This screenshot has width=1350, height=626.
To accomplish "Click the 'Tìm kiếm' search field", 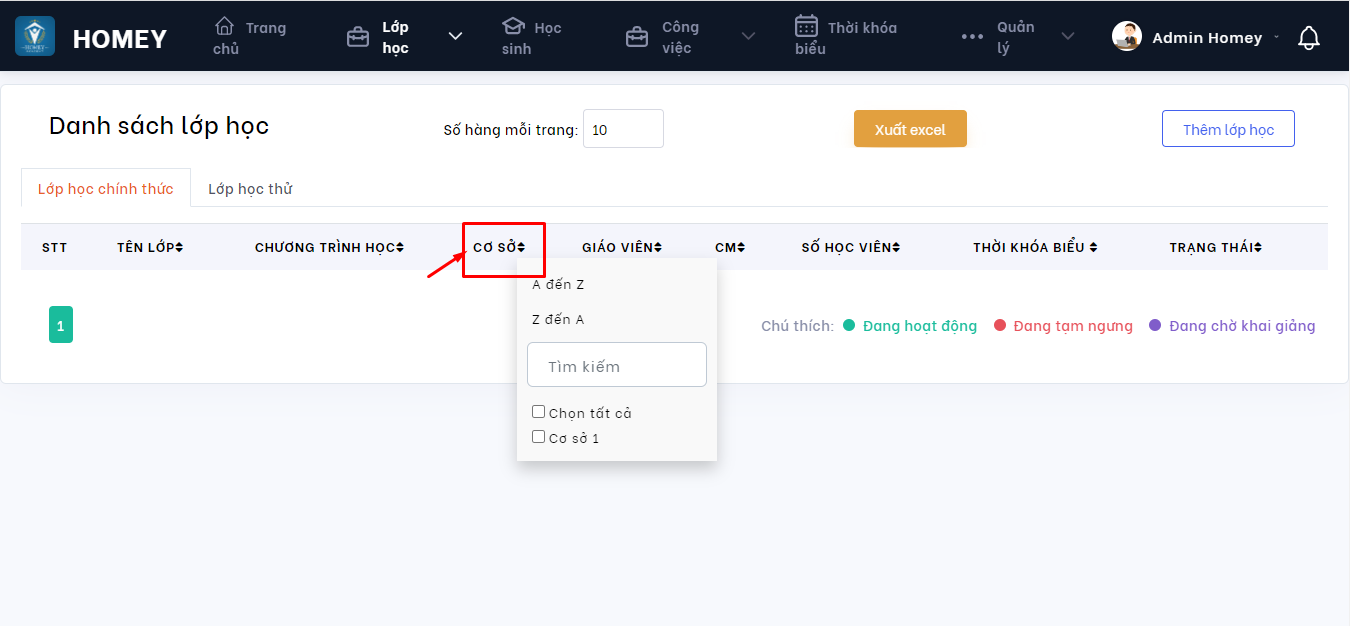I will (x=617, y=366).
